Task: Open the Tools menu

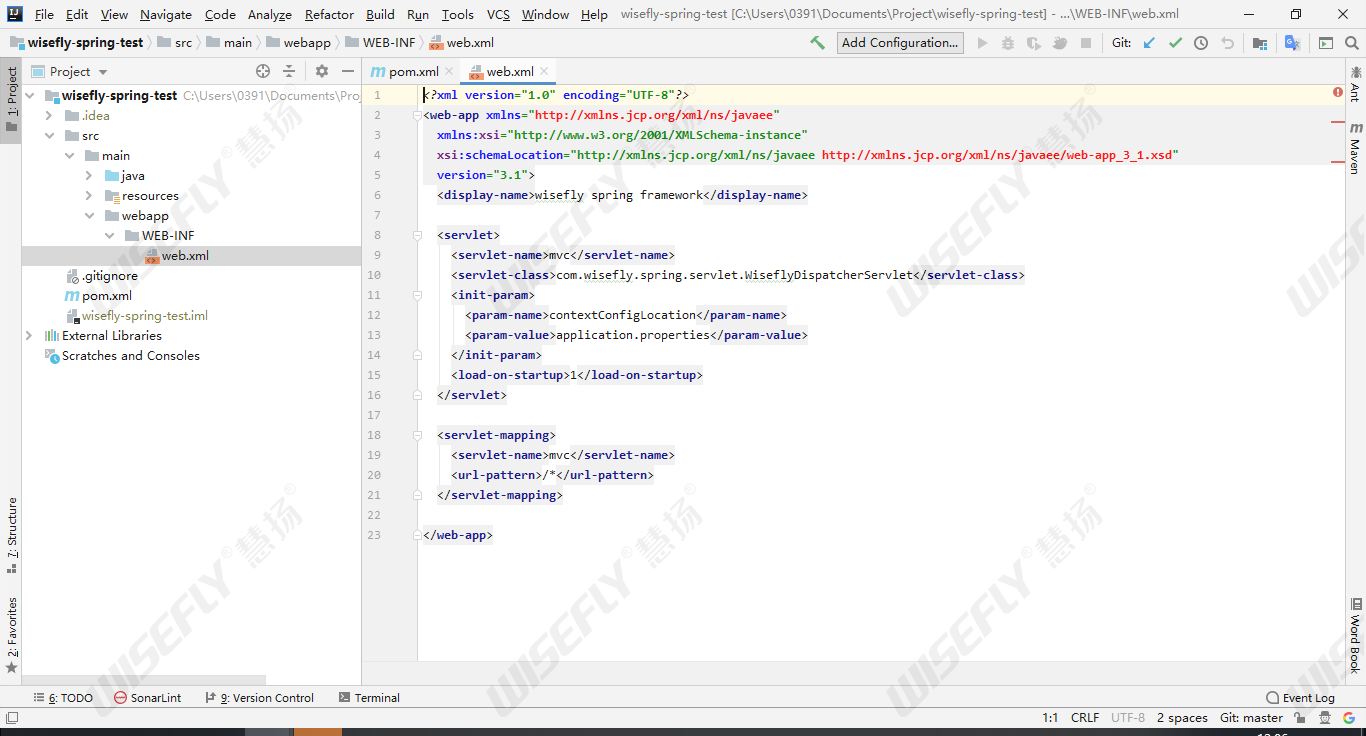Action: tap(458, 14)
